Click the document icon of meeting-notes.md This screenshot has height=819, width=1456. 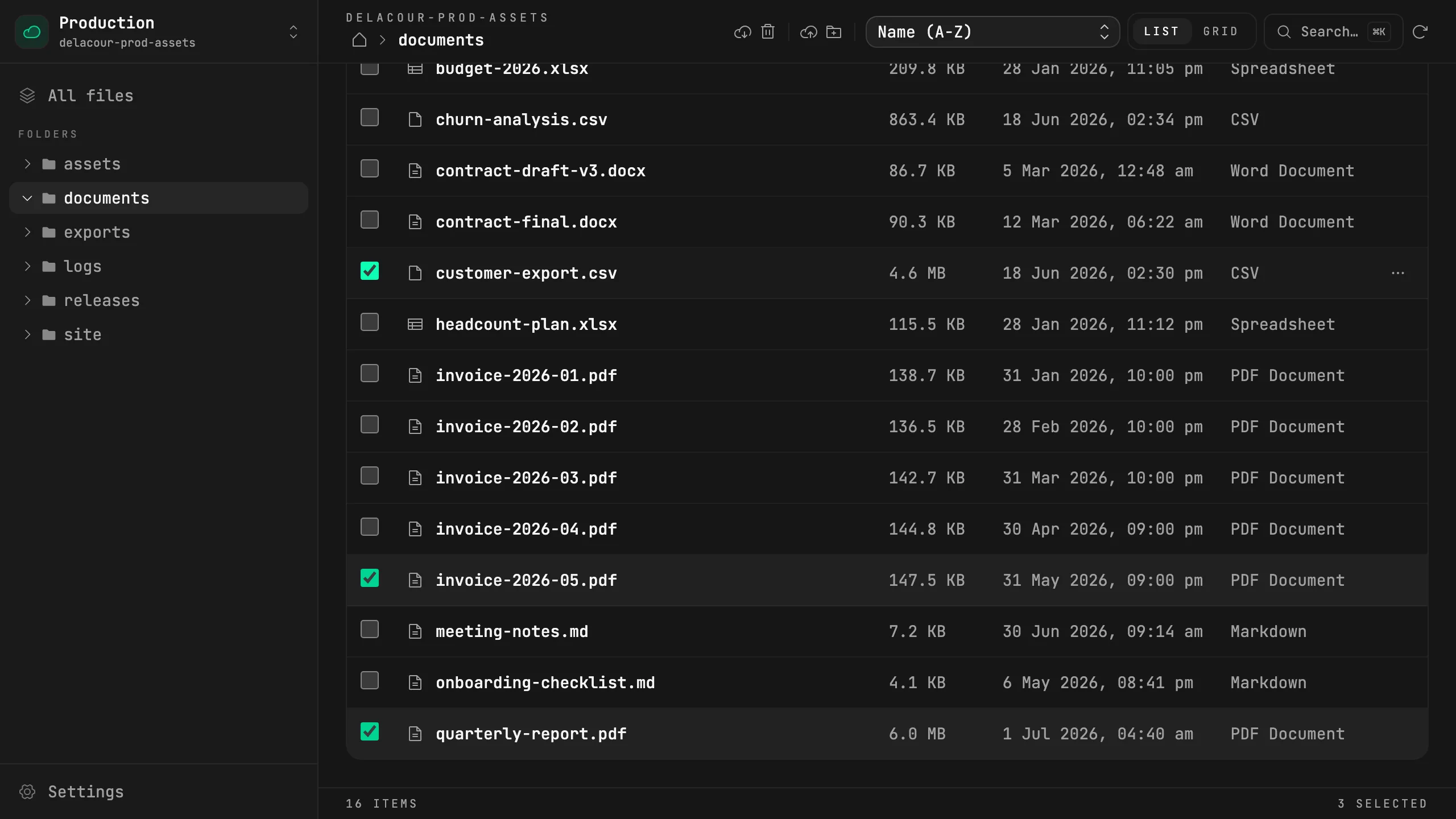click(415, 631)
